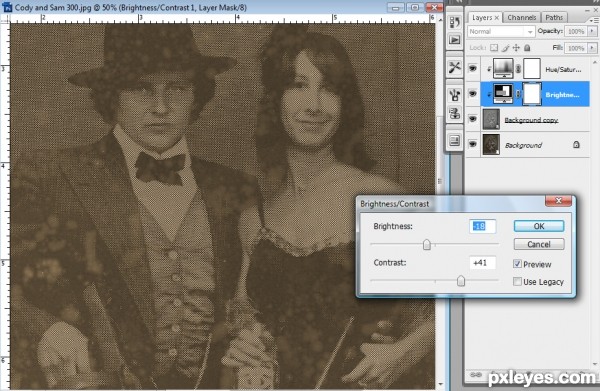This screenshot has height=391, width=600.
Task: Click the Background layer padlock icon
Action: (x=576, y=145)
